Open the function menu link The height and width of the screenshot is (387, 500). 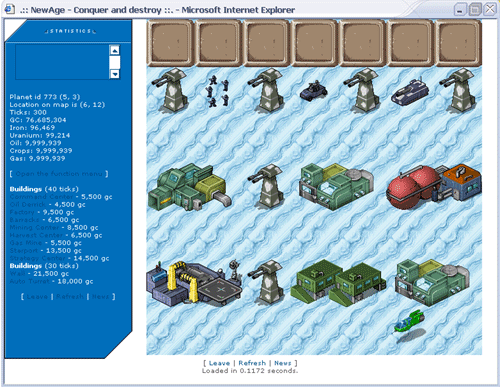tap(59, 174)
